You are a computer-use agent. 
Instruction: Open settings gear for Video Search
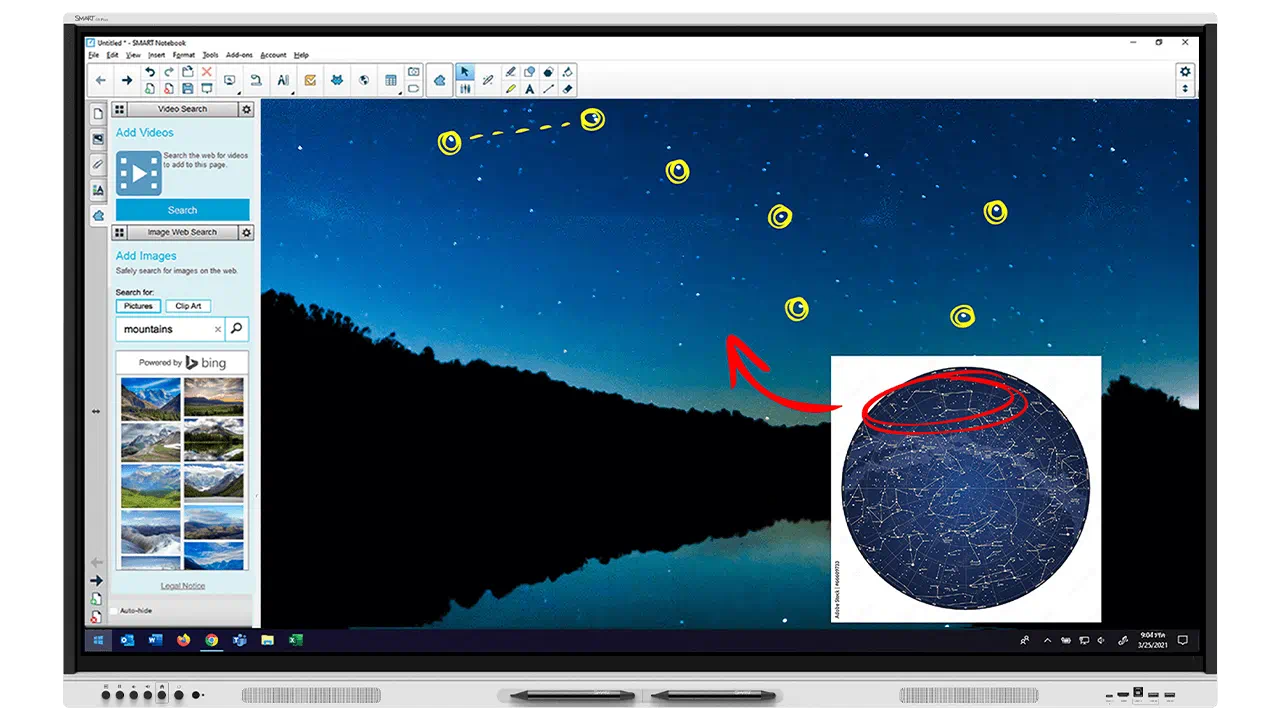(x=247, y=109)
